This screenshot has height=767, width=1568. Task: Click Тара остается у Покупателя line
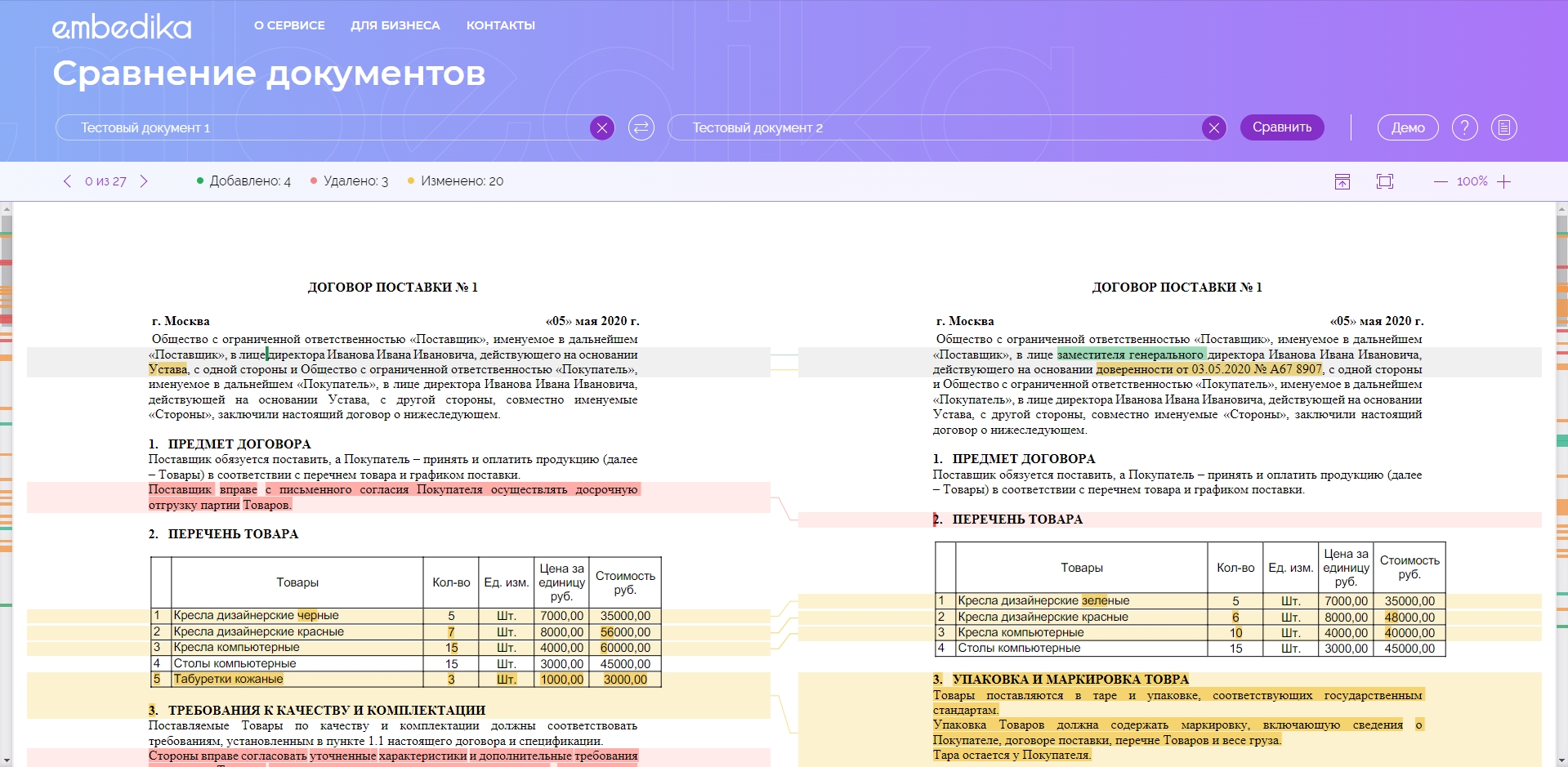pos(1012,756)
